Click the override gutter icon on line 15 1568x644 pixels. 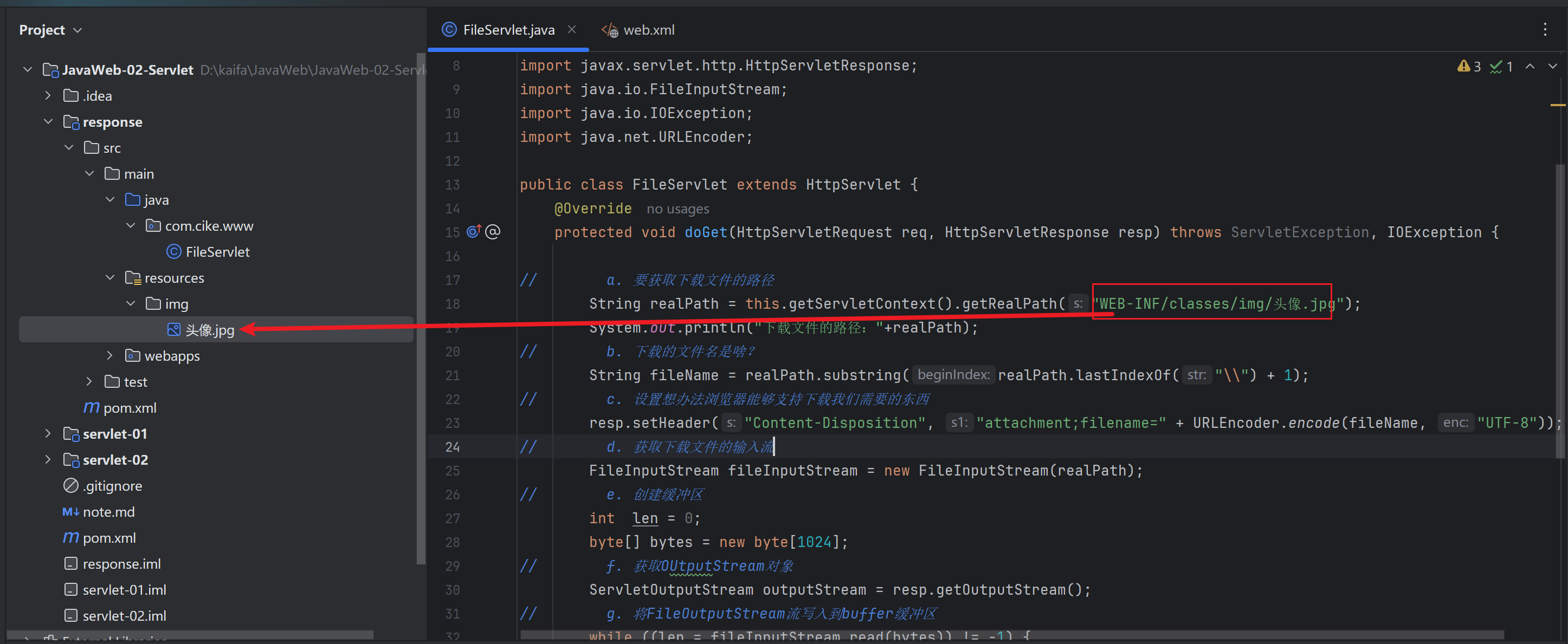tap(474, 232)
